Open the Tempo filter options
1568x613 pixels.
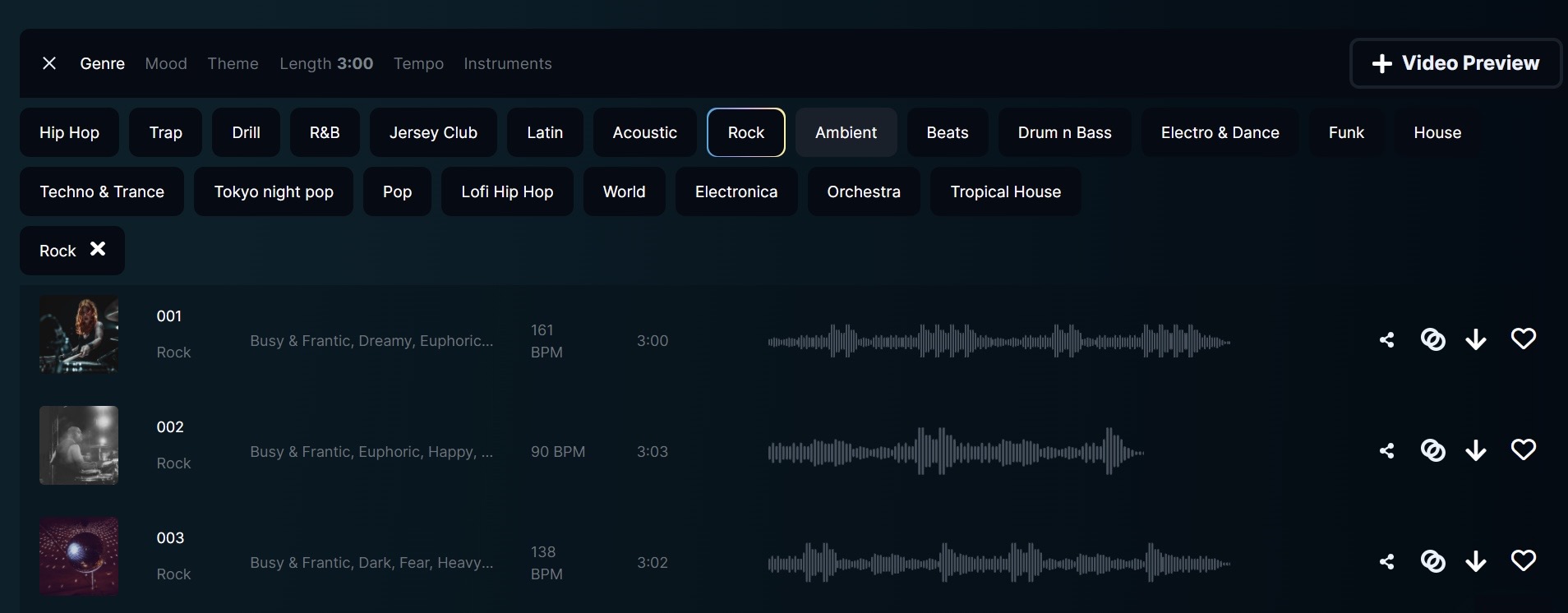coord(418,63)
